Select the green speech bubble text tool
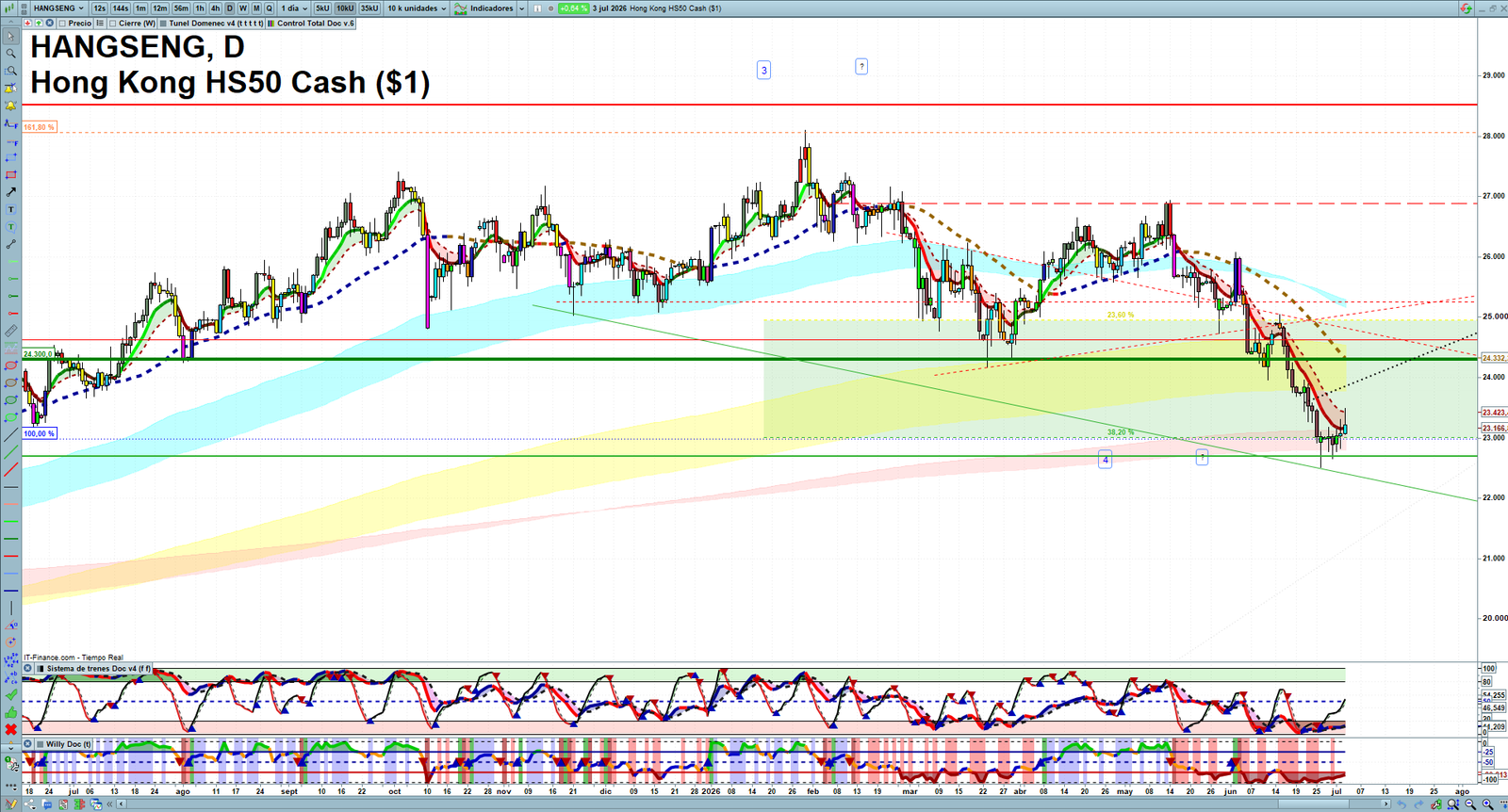Image resolution: width=1508 pixels, height=812 pixels. click(10, 227)
